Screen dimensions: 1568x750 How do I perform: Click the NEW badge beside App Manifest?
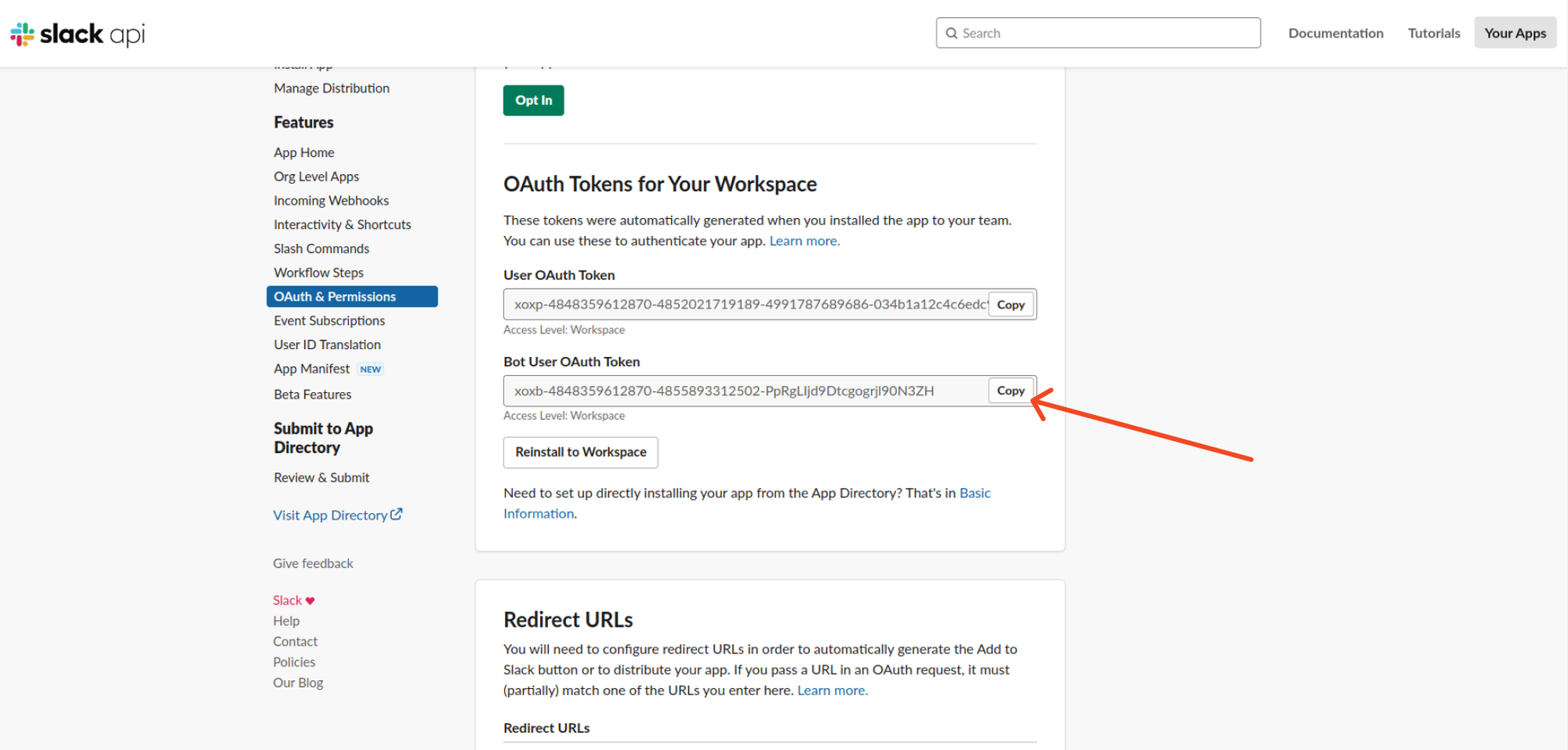point(370,370)
